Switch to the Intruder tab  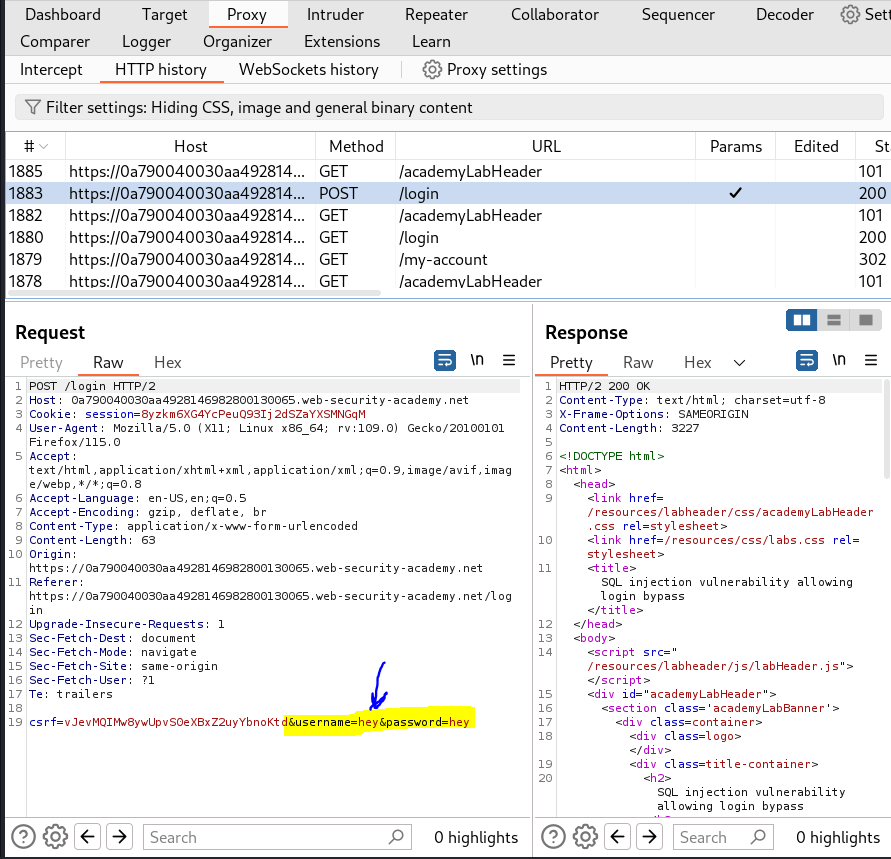[335, 14]
